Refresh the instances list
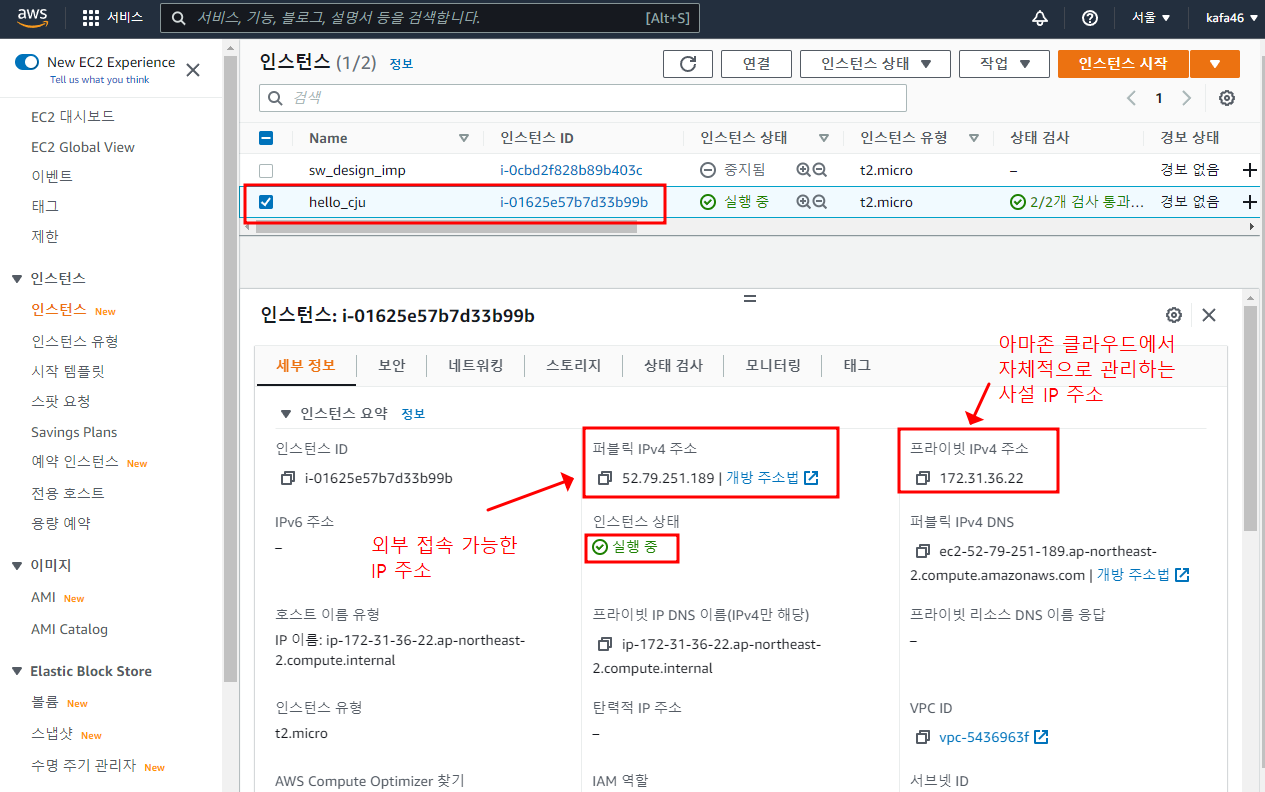Image resolution: width=1265 pixels, height=792 pixels. point(688,63)
